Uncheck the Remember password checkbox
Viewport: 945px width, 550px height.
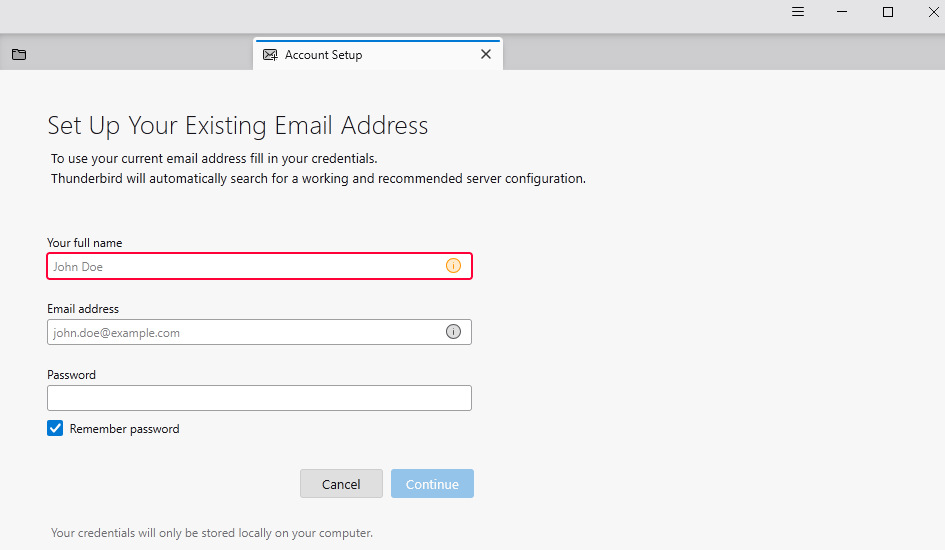tap(55, 428)
